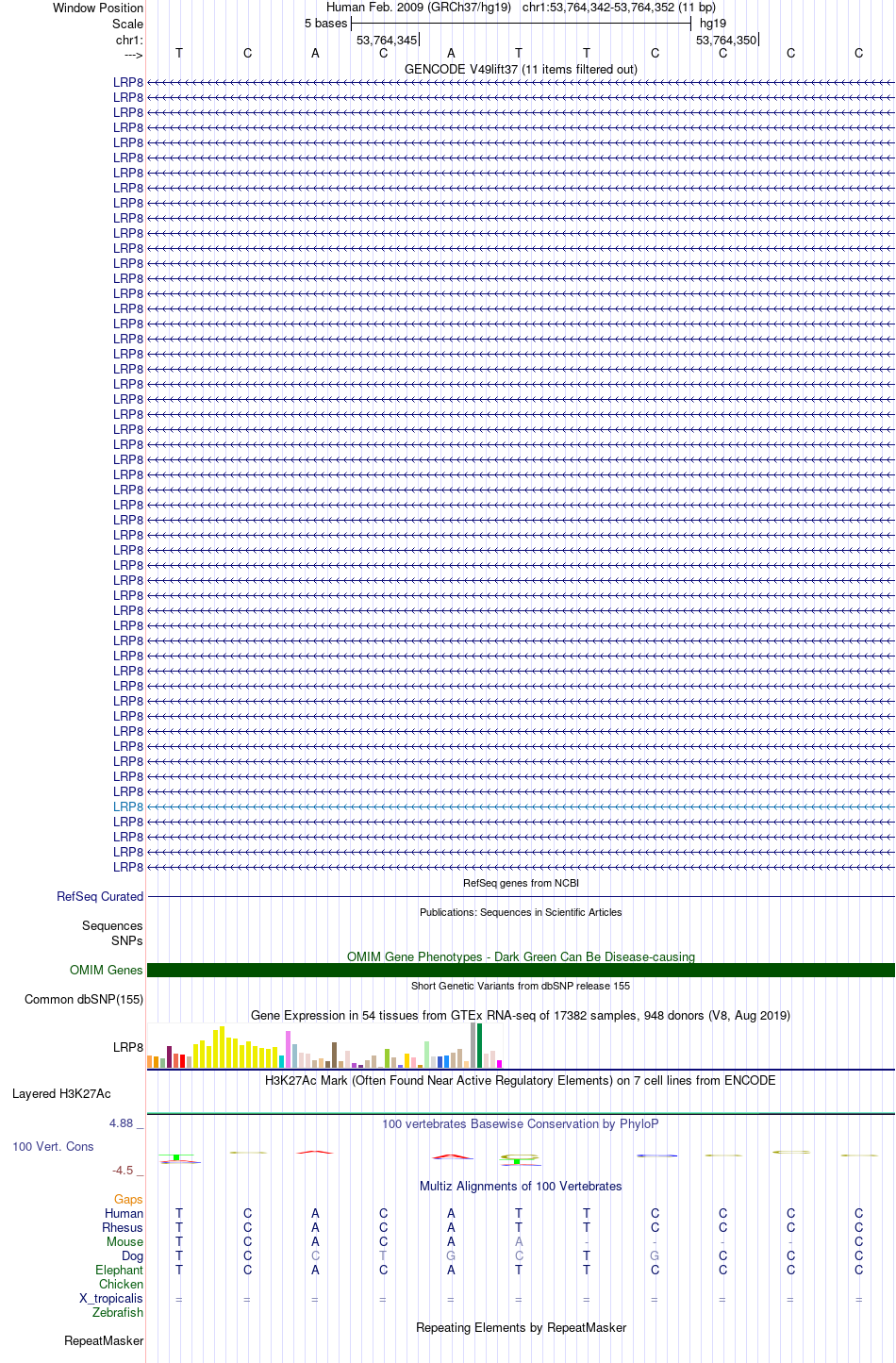Click the magenta GTEx expression bar

coord(500,1064)
